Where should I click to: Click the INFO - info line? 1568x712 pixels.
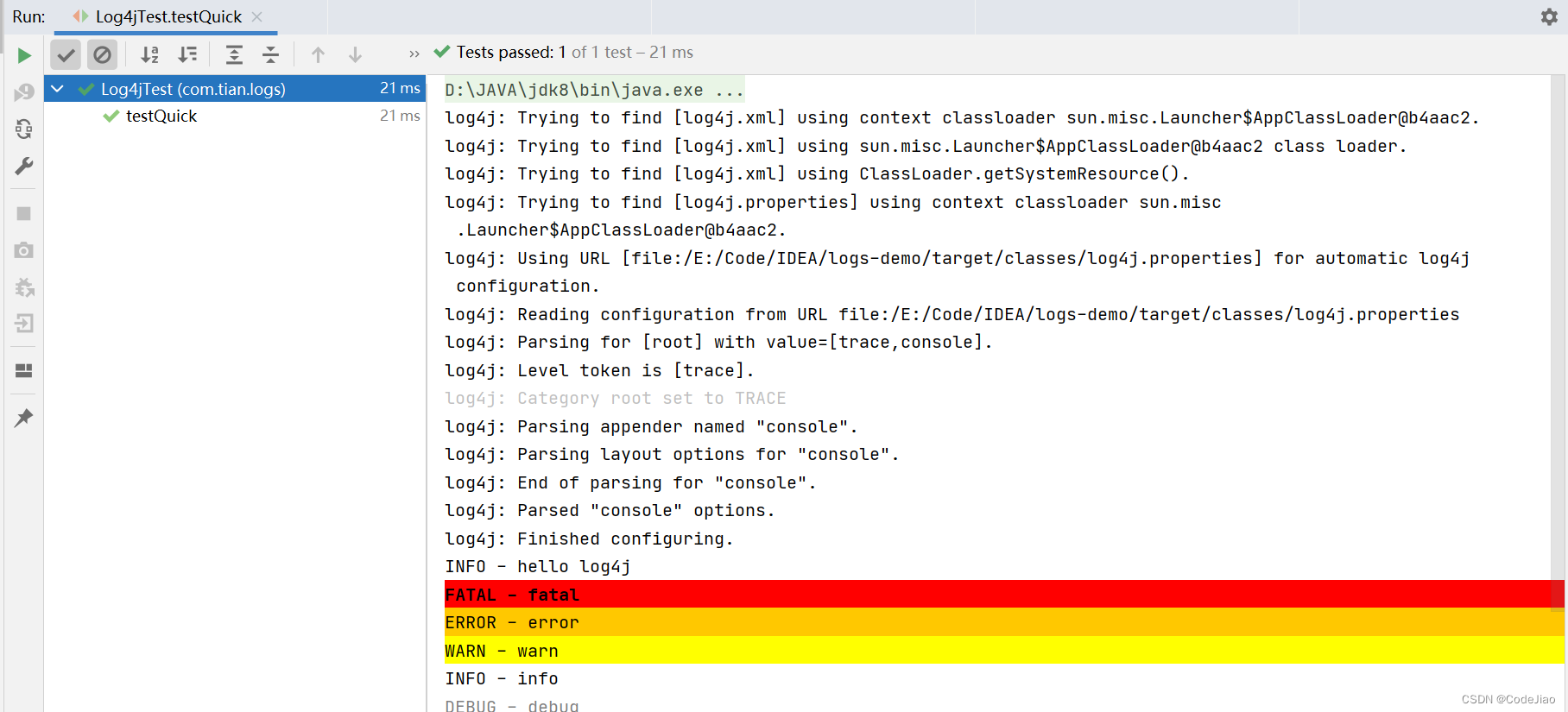502,679
